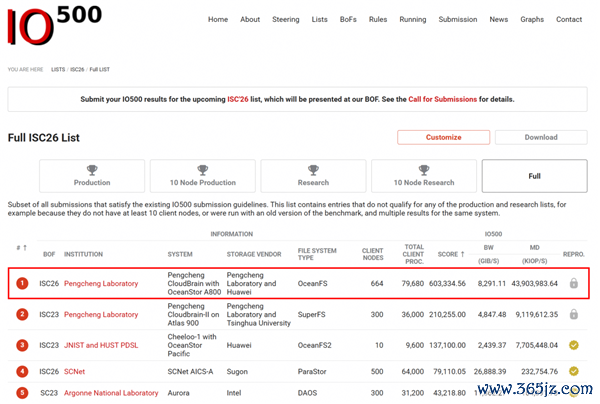Click the 10 Node Research trophy icon
The width and height of the screenshot is (600, 404).
(x=424, y=169)
